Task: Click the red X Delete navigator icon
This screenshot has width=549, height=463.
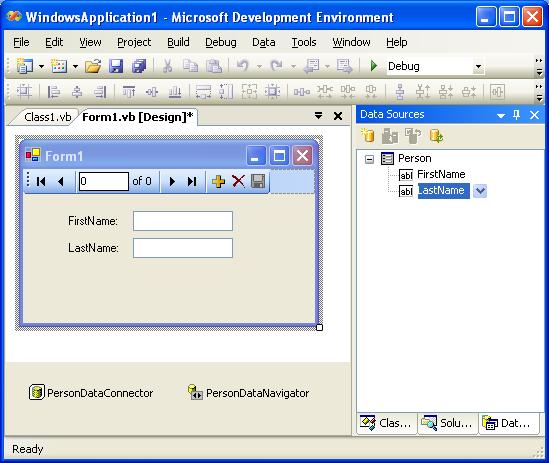Action: point(238,181)
